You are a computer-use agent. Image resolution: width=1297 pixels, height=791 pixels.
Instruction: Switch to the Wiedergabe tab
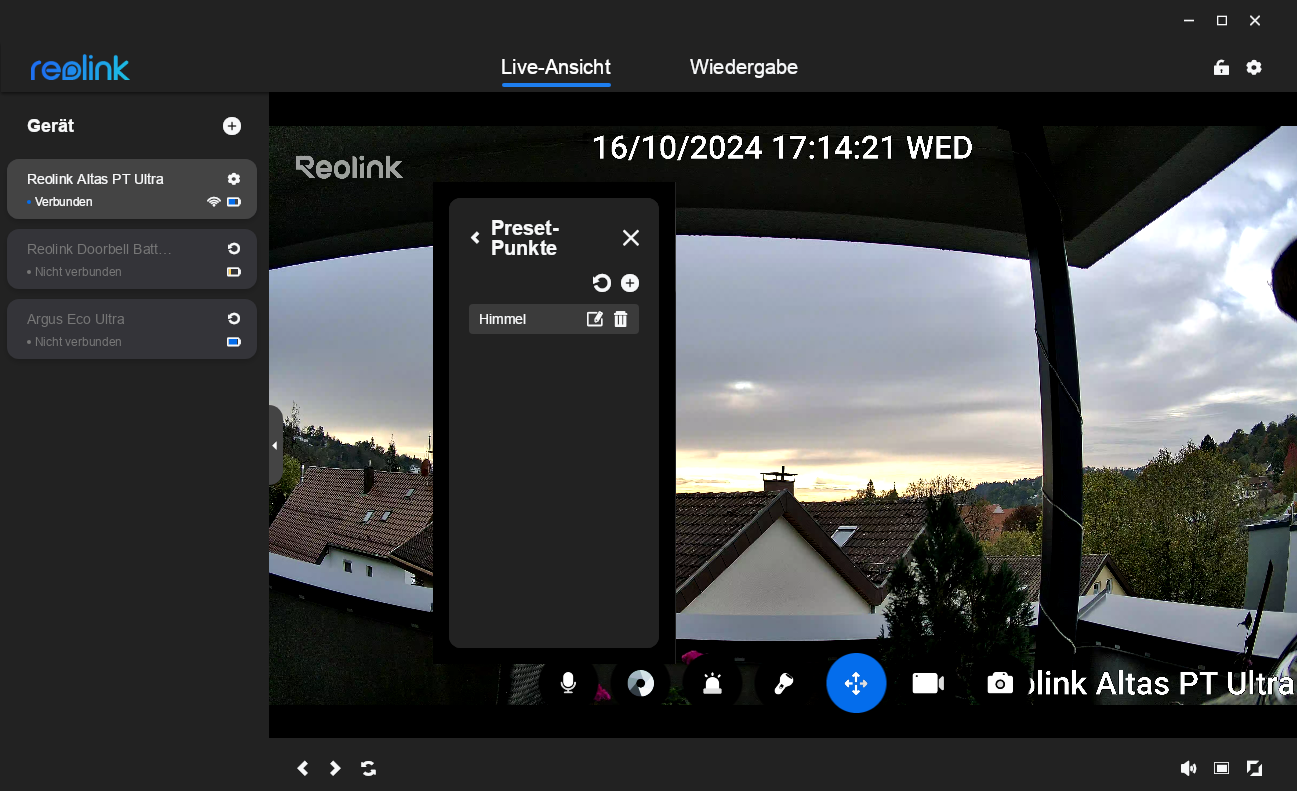pos(744,67)
